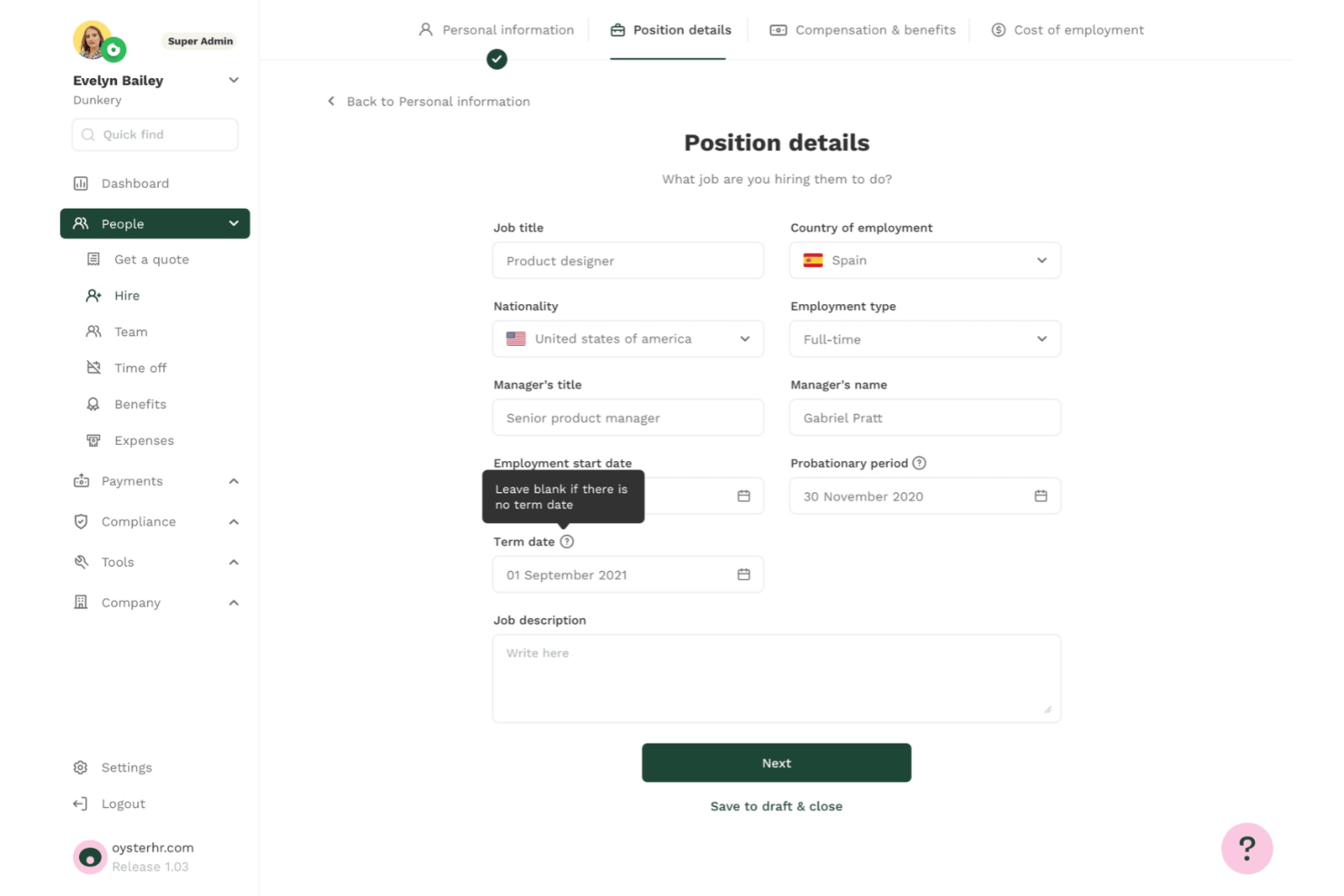Image resolution: width=1344 pixels, height=896 pixels.
Task: Open the Term date calendar picker icon
Action: pyautogui.click(x=744, y=575)
